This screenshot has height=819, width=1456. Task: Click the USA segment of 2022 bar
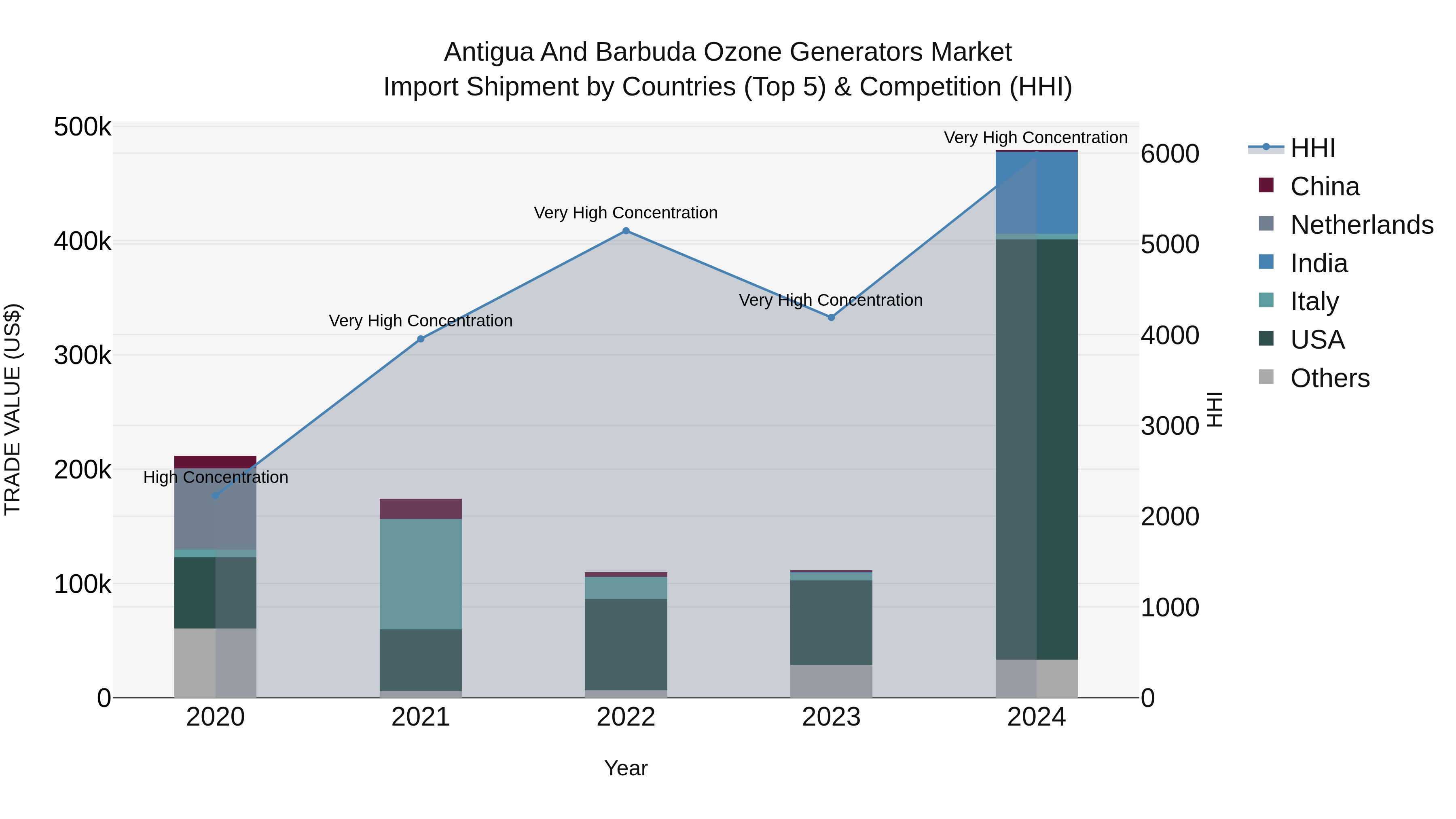coord(626,644)
